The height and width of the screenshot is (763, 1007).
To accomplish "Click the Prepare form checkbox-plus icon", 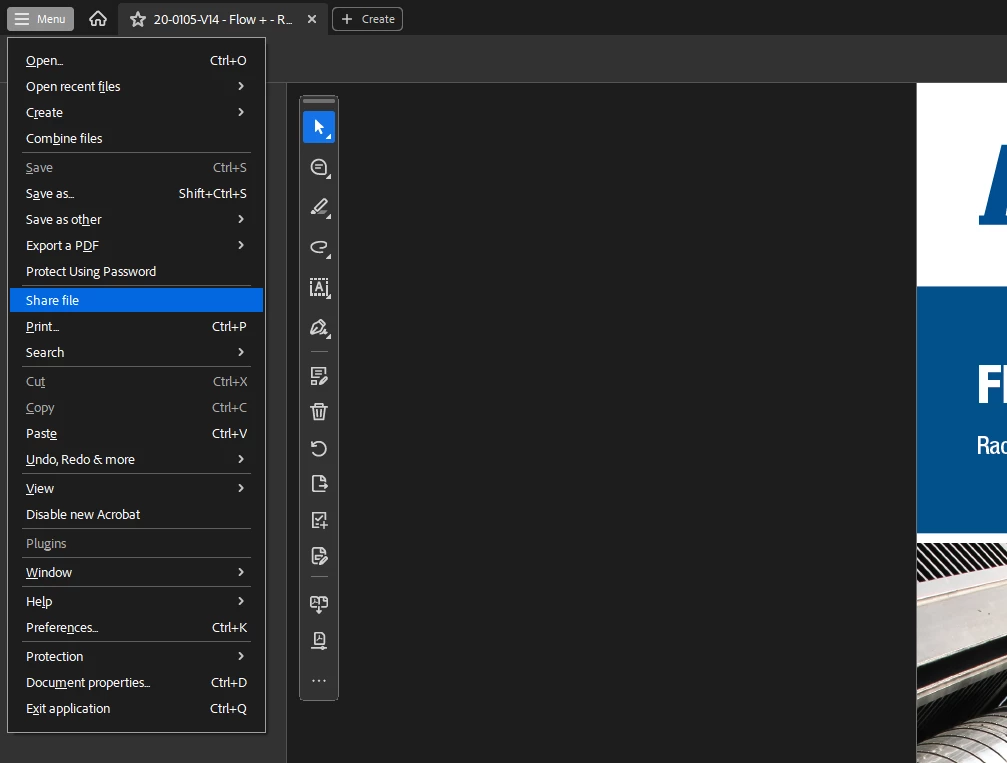I will [x=319, y=520].
